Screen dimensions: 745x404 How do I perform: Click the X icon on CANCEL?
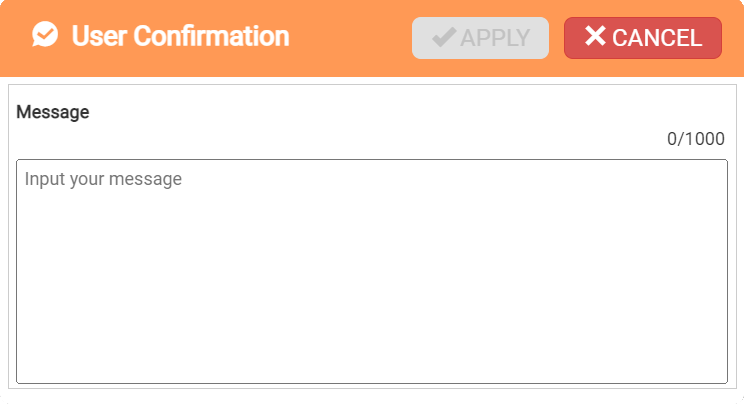coord(595,37)
